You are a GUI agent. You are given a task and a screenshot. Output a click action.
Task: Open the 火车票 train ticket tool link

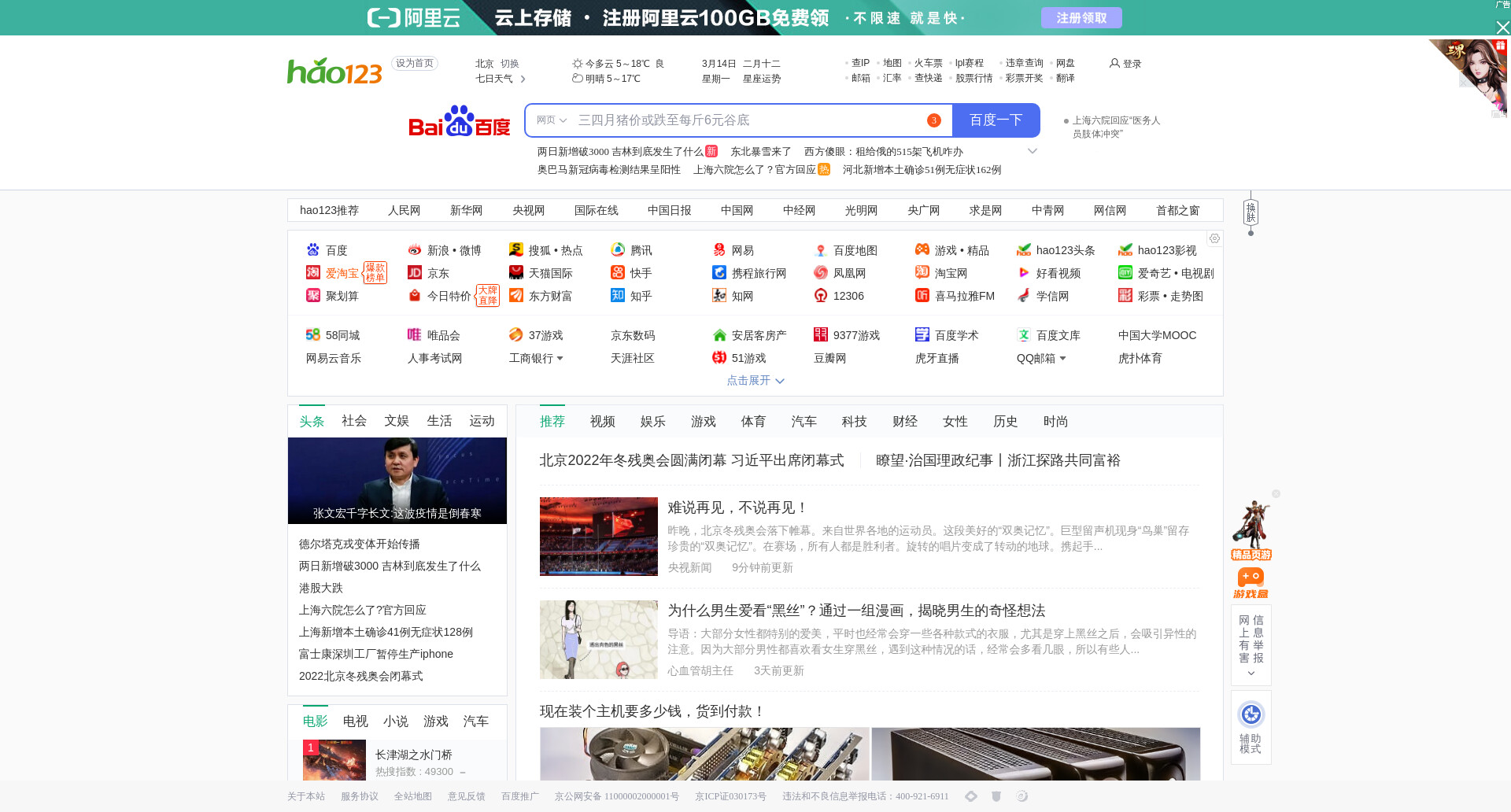[x=928, y=63]
